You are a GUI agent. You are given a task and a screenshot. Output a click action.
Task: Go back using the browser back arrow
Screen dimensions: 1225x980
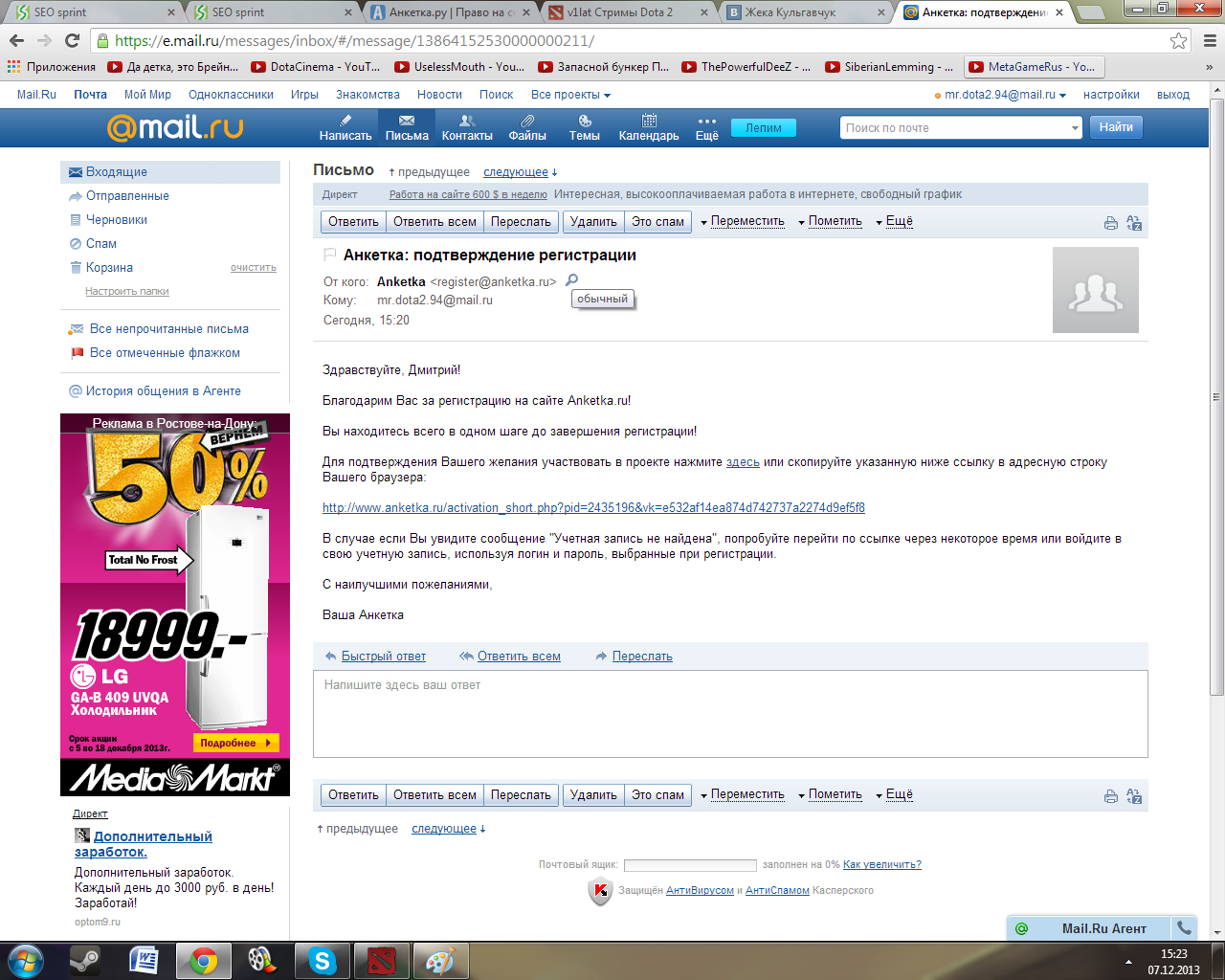pyautogui.click(x=16, y=40)
